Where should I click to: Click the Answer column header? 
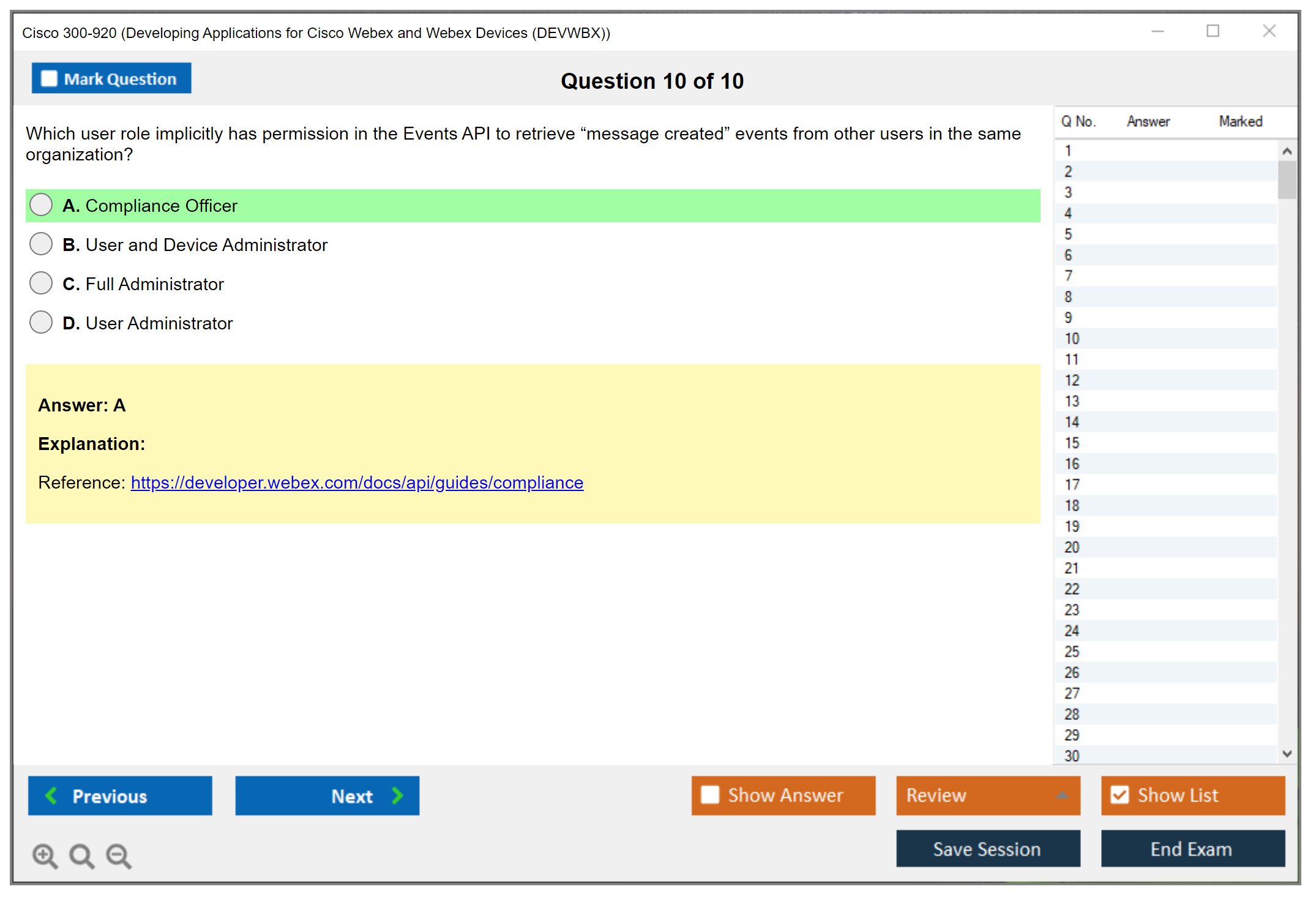[1148, 122]
